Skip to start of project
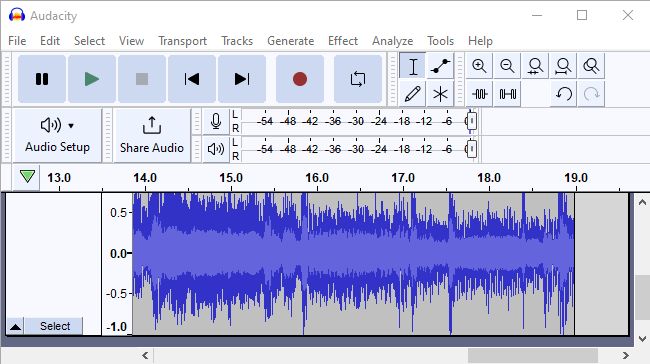 [192, 79]
